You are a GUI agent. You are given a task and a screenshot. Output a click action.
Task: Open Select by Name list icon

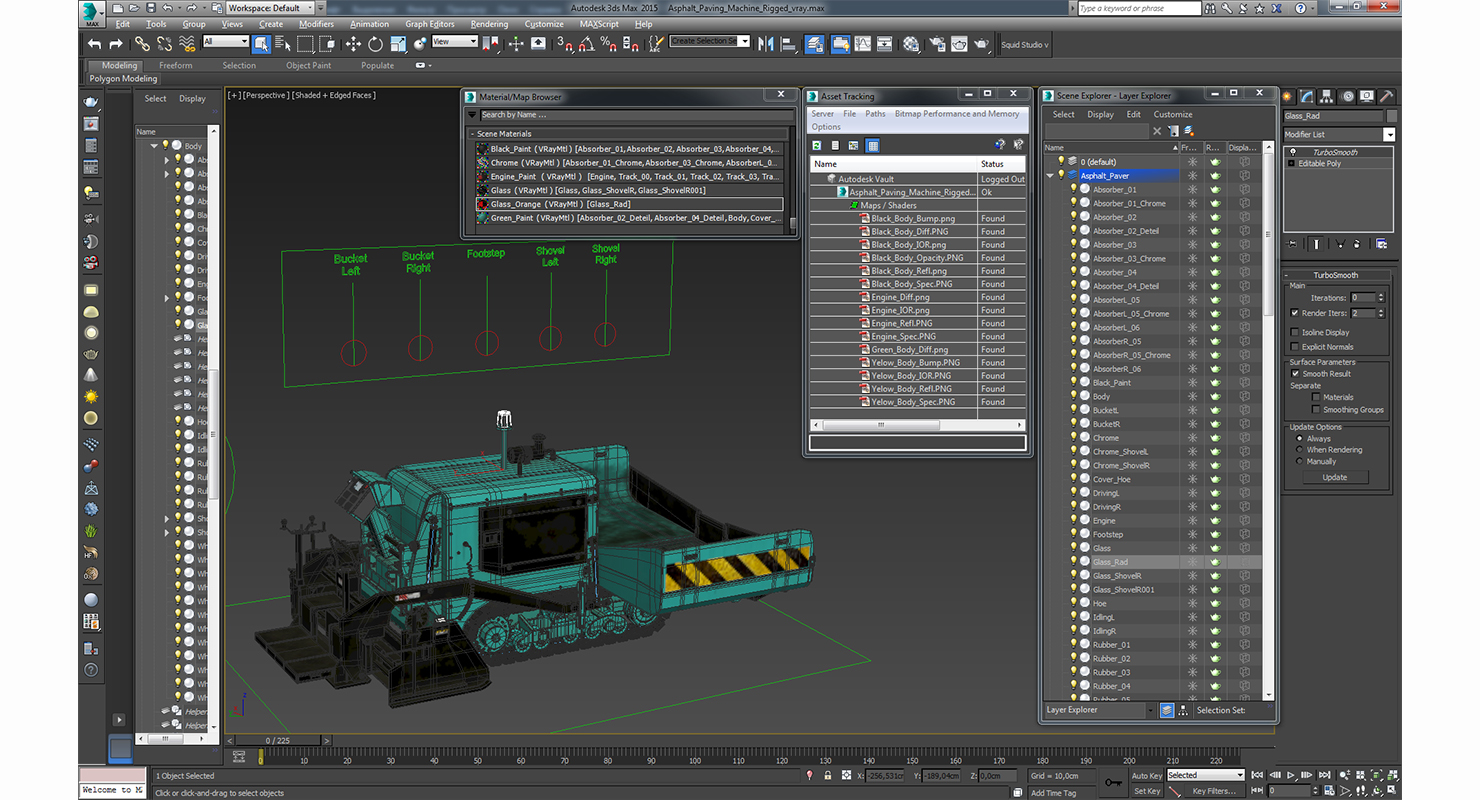[x=283, y=44]
